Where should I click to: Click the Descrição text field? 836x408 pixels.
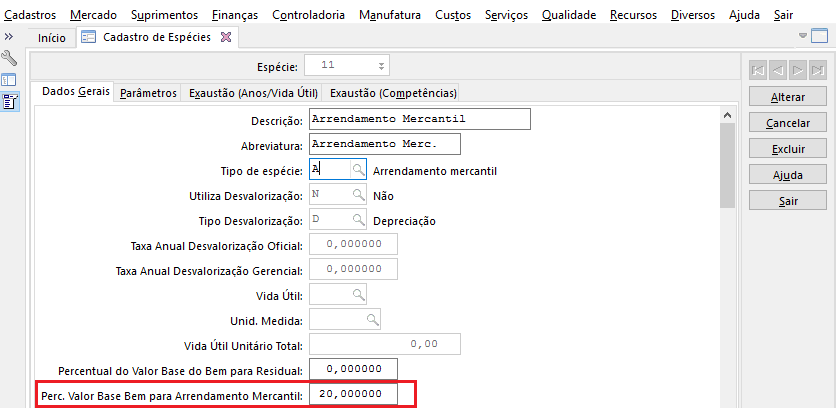(418, 119)
